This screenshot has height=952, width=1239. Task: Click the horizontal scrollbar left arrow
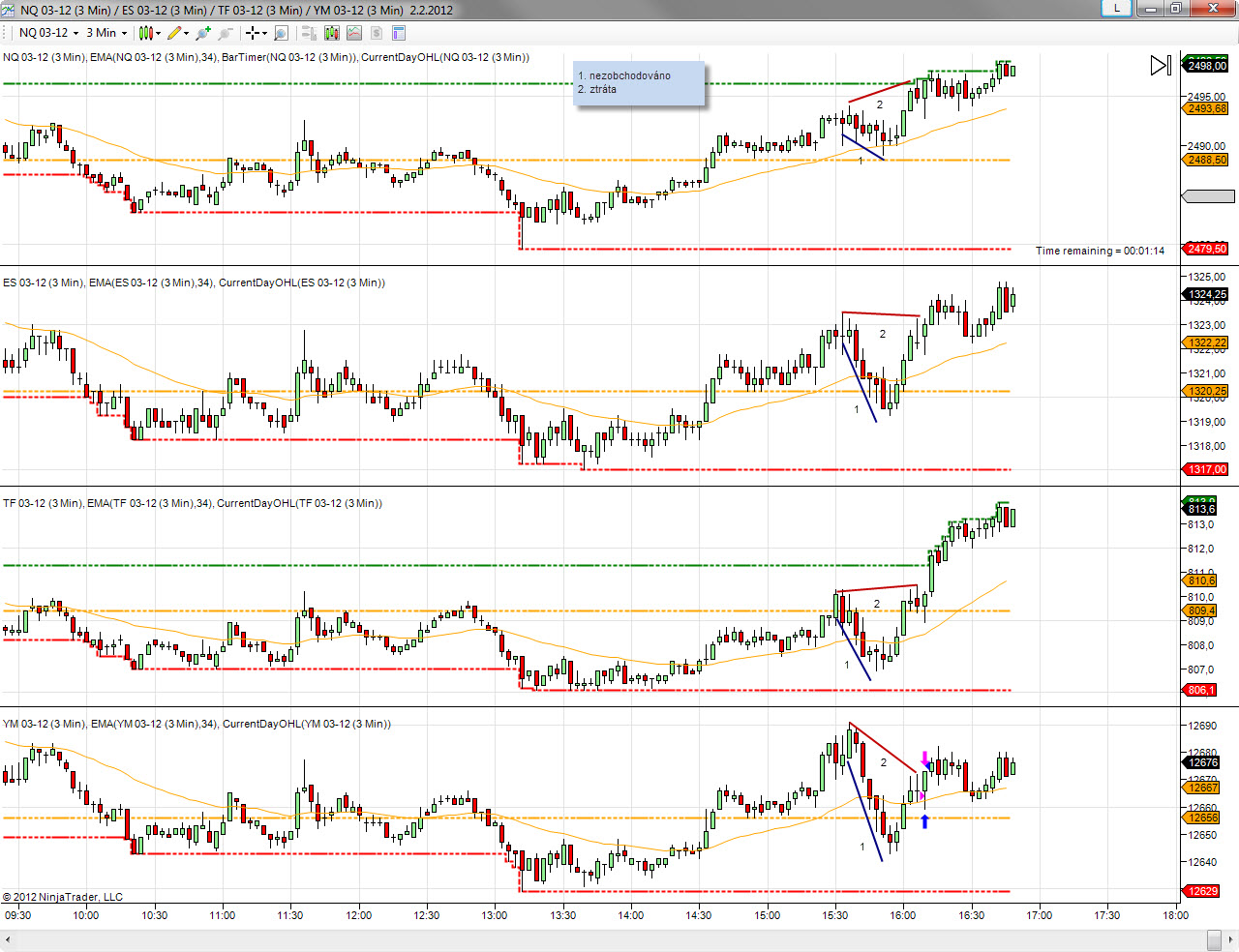point(9,939)
